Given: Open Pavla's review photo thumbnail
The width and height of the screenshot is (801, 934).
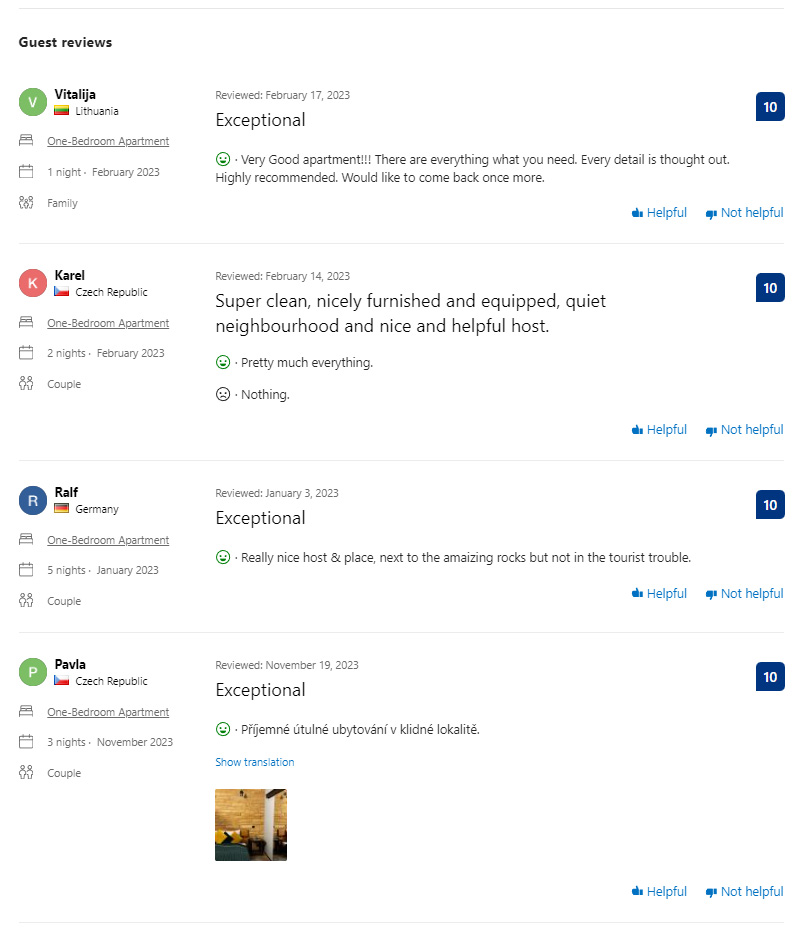Looking at the screenshot, I should (x=251, y=825).
